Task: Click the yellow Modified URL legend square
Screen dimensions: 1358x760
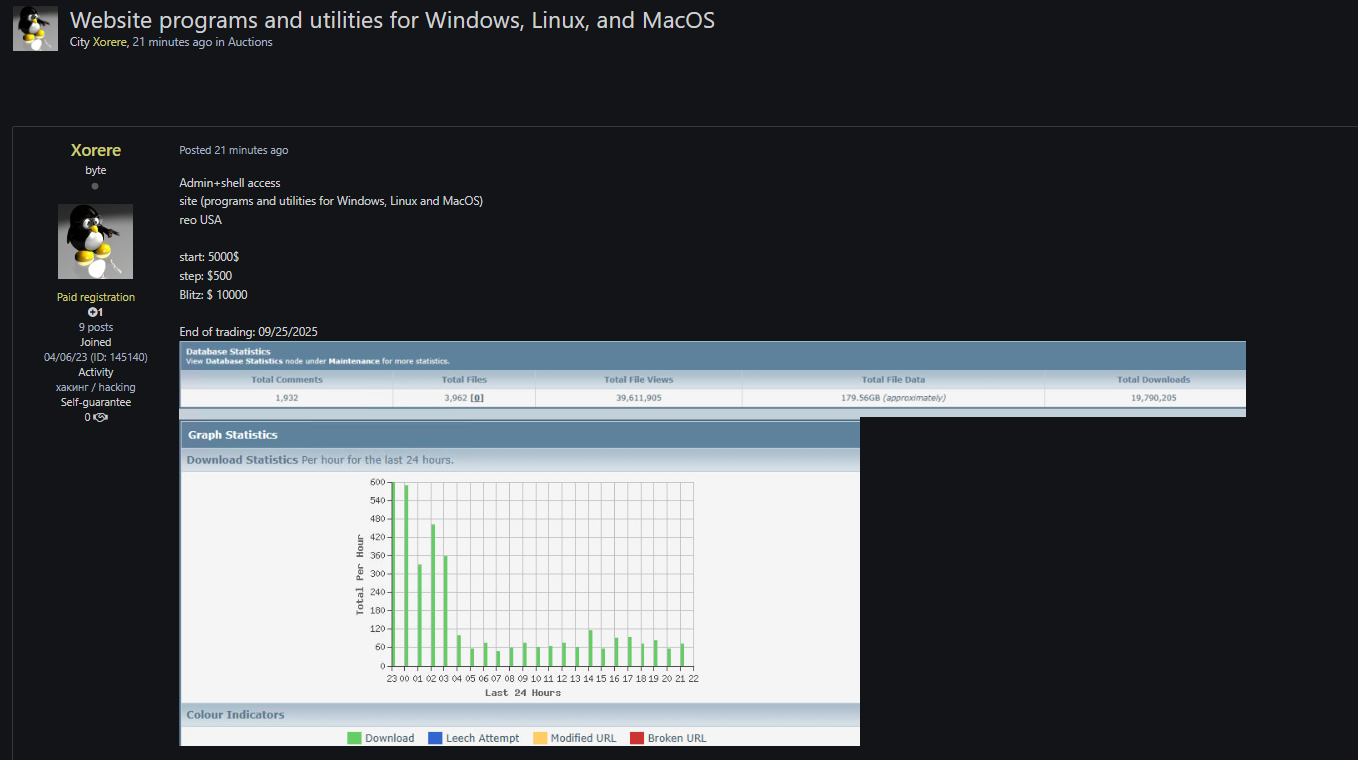Action: click(x=540, y=738)
